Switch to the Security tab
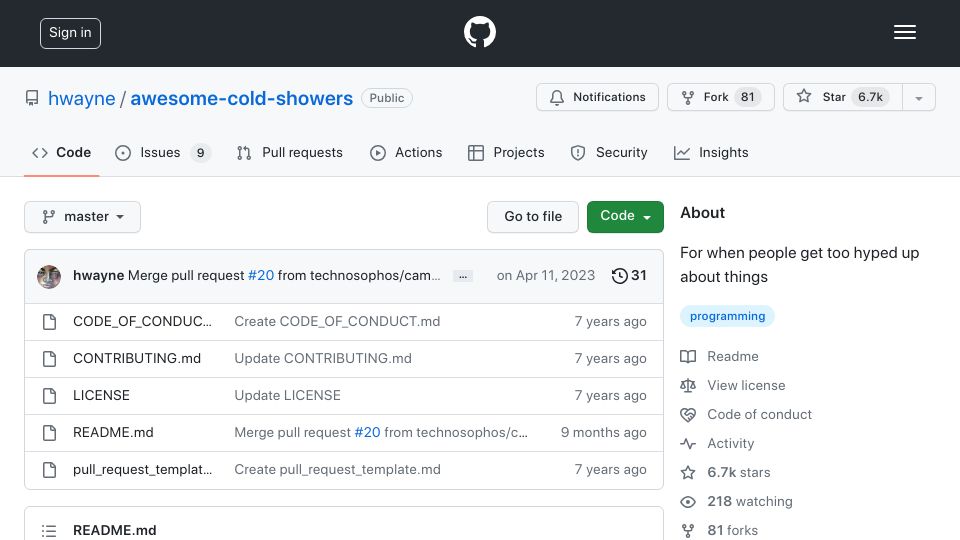960x540 pixels. 609,152
